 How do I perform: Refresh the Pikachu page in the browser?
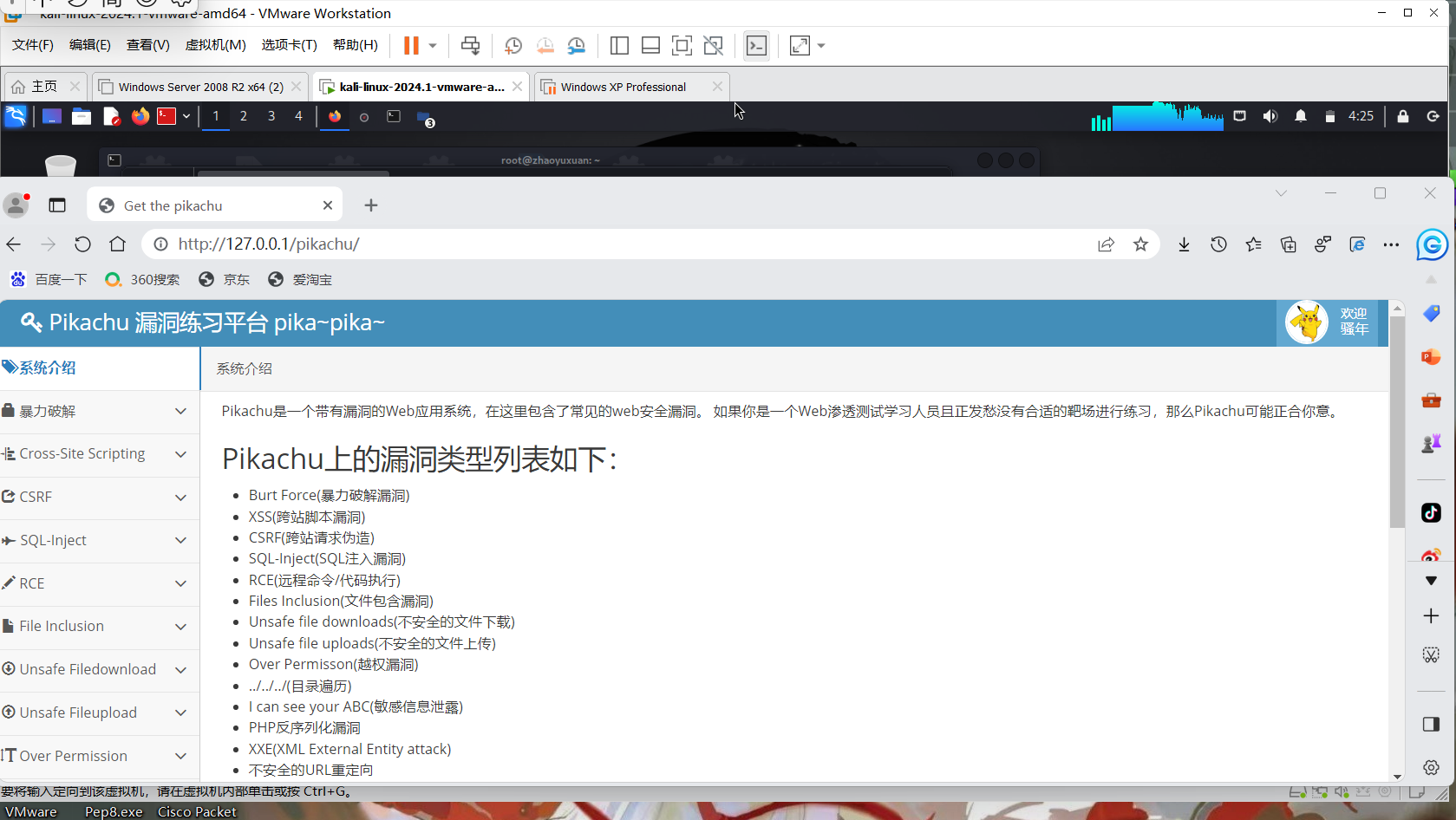[82, 244]
